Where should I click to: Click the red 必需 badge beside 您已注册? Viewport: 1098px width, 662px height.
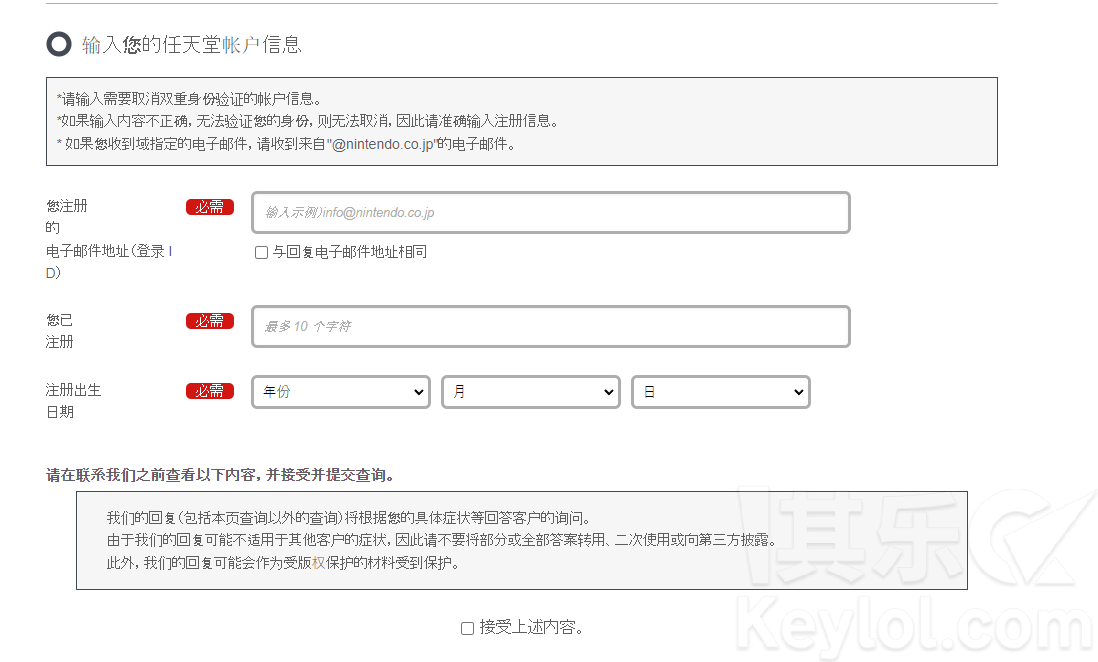[x=209, y=321]
